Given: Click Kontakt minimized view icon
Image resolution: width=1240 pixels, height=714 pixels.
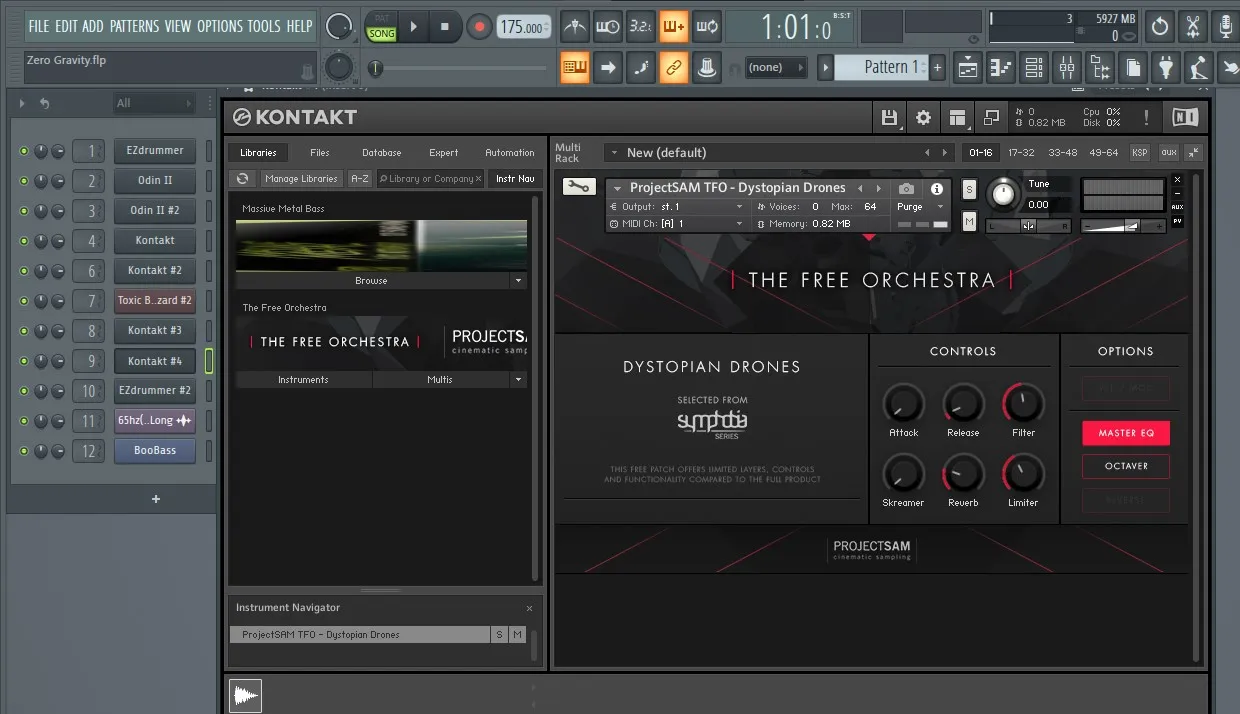Looking at the screenshot, I should [x=991, y=117].
